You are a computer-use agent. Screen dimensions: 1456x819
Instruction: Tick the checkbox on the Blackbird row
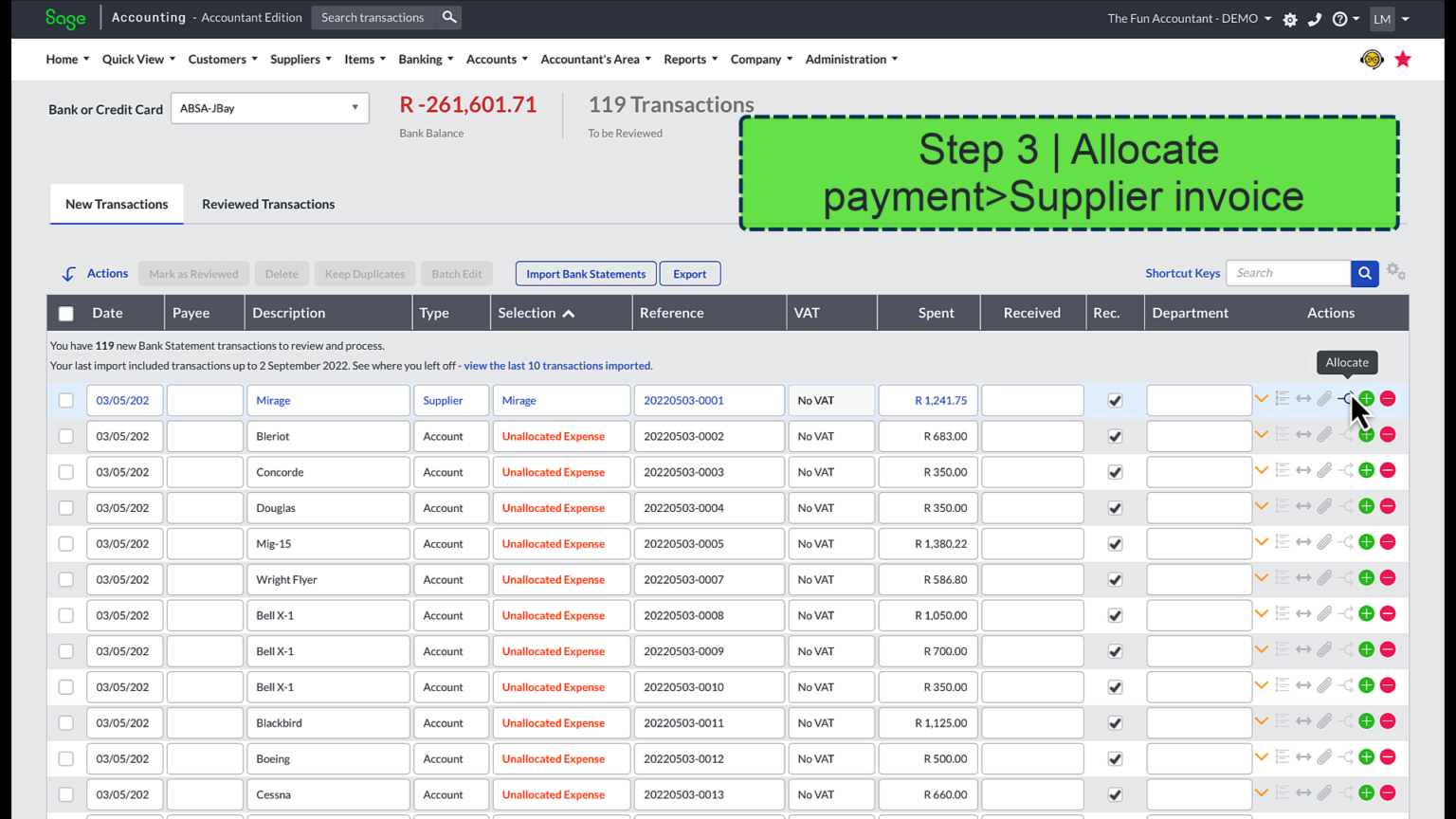click(65, 722)
